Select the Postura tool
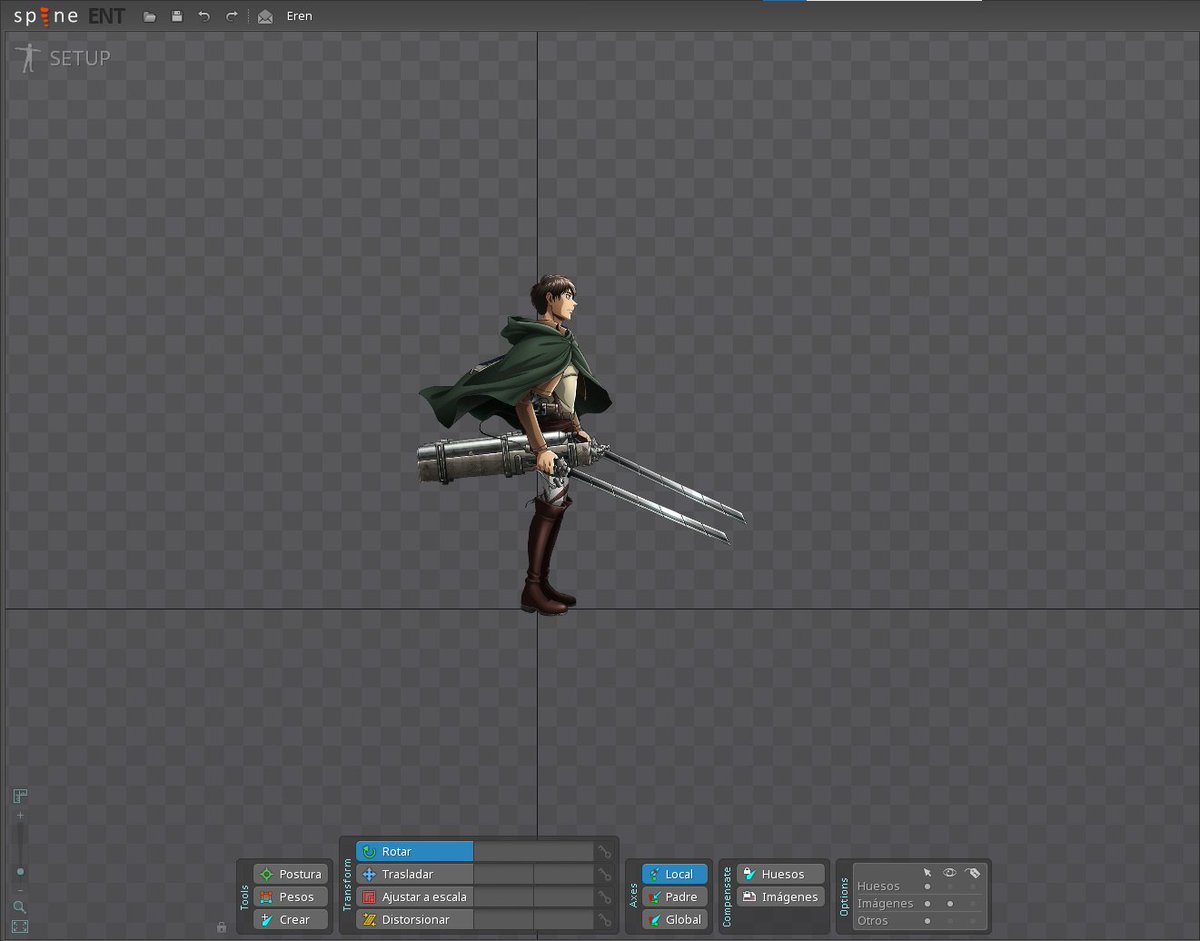The image size is (1200, 941). tap(290, 874)
